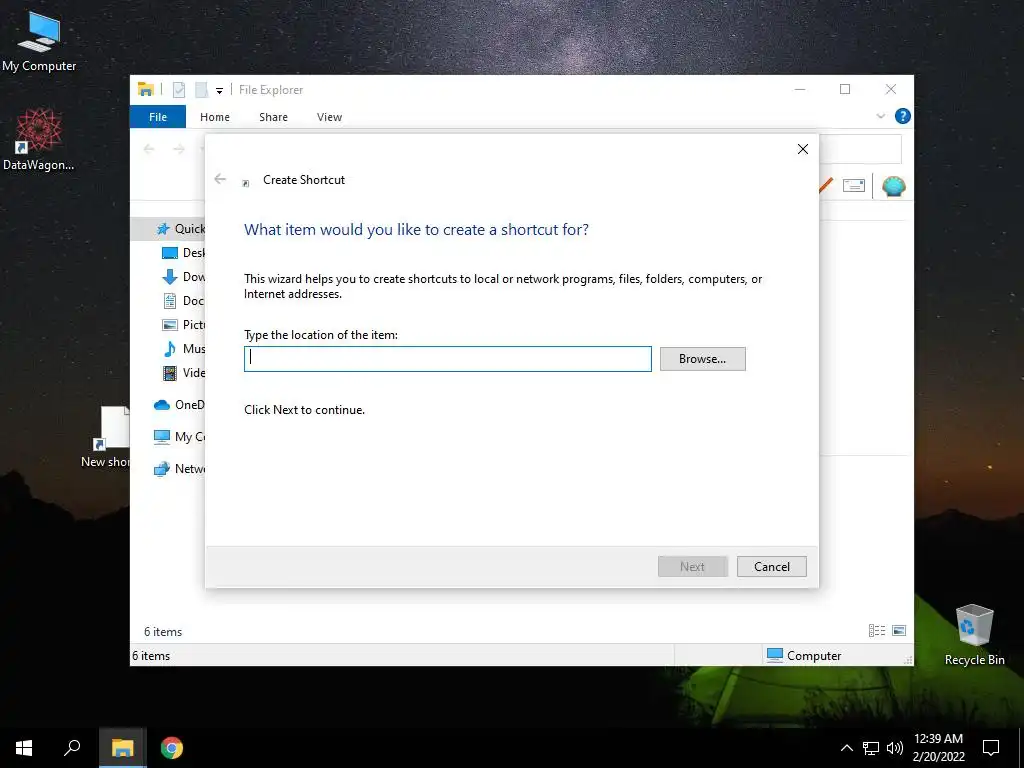This screenshot has width=1024, height=768.
Task: Click the New folder quick access icon in the title bar
Action: pyautogui.click(x=201, y=89)
